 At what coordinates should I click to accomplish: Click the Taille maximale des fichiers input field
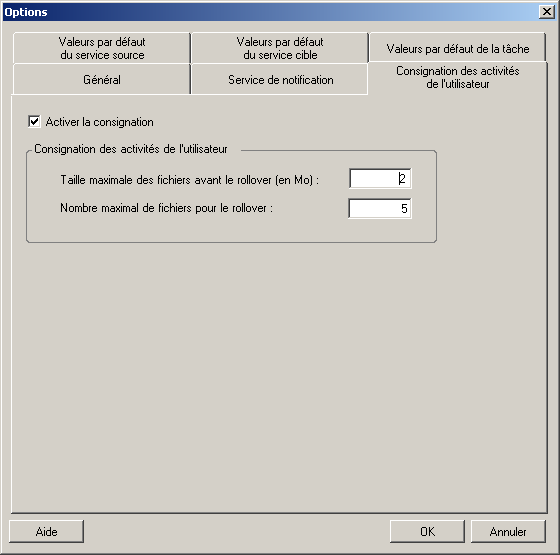[x=380, y=178]
